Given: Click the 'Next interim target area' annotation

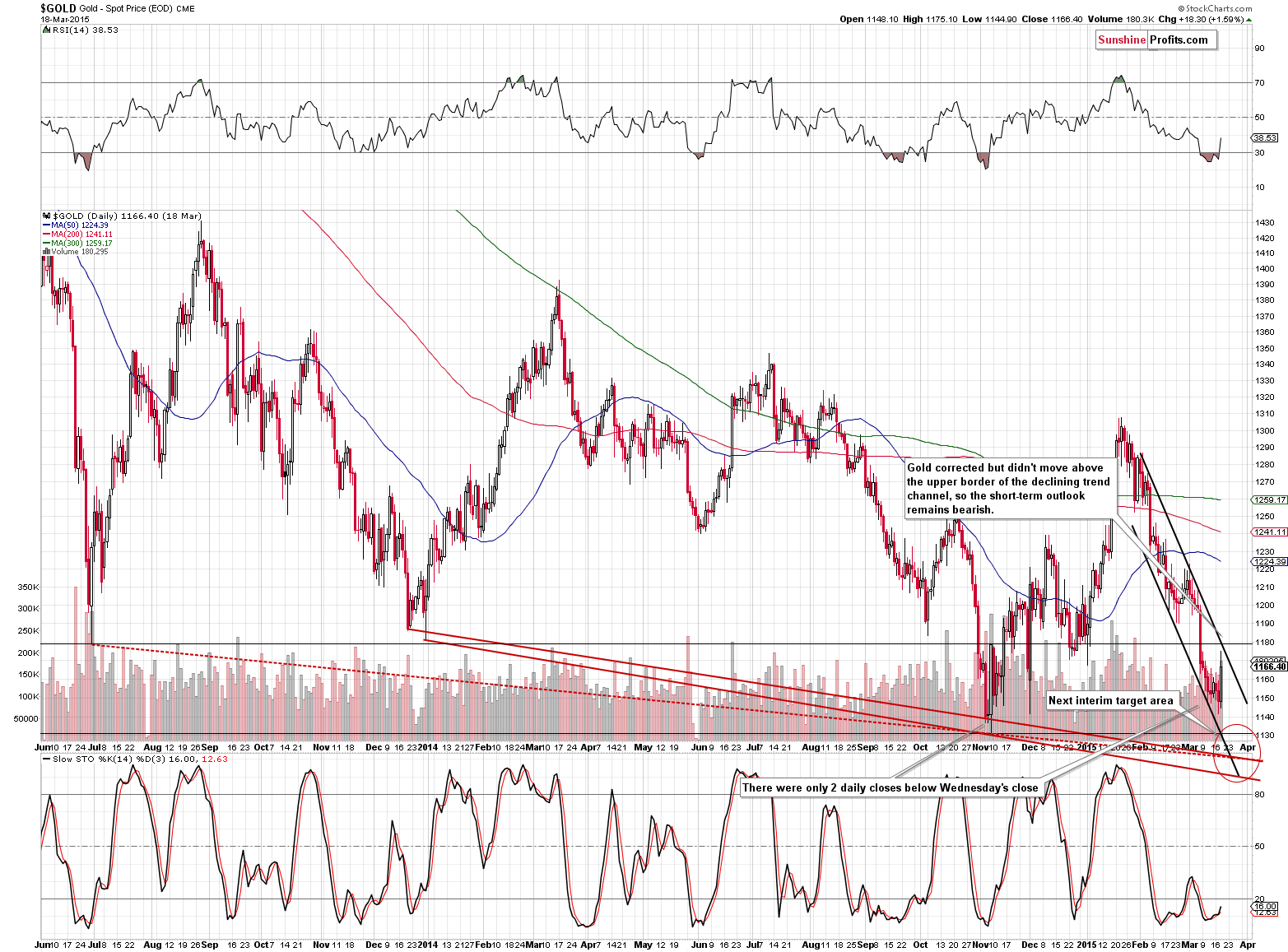Looking at the screenshot, I should coord(1111,701).
